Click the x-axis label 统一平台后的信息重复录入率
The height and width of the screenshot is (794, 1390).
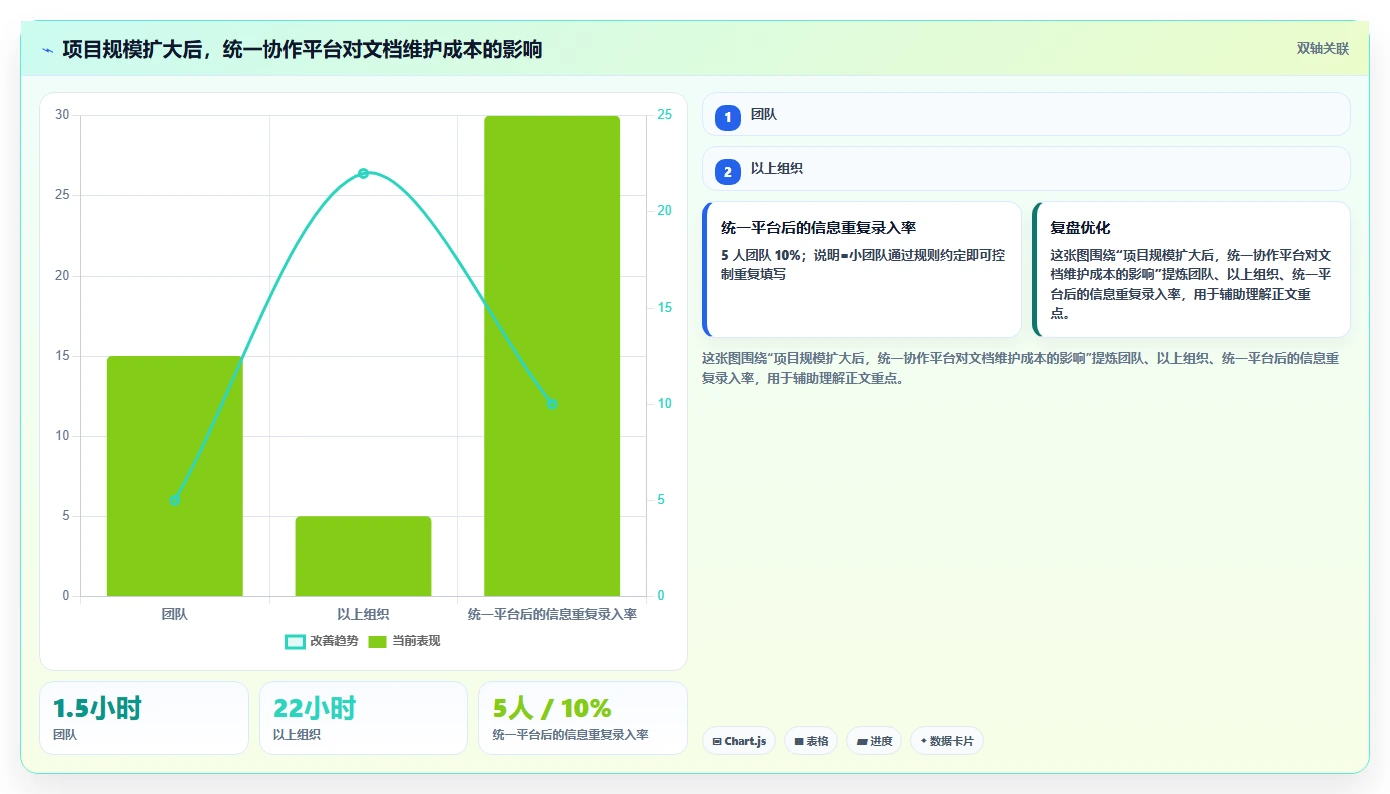tap(552, 614)
